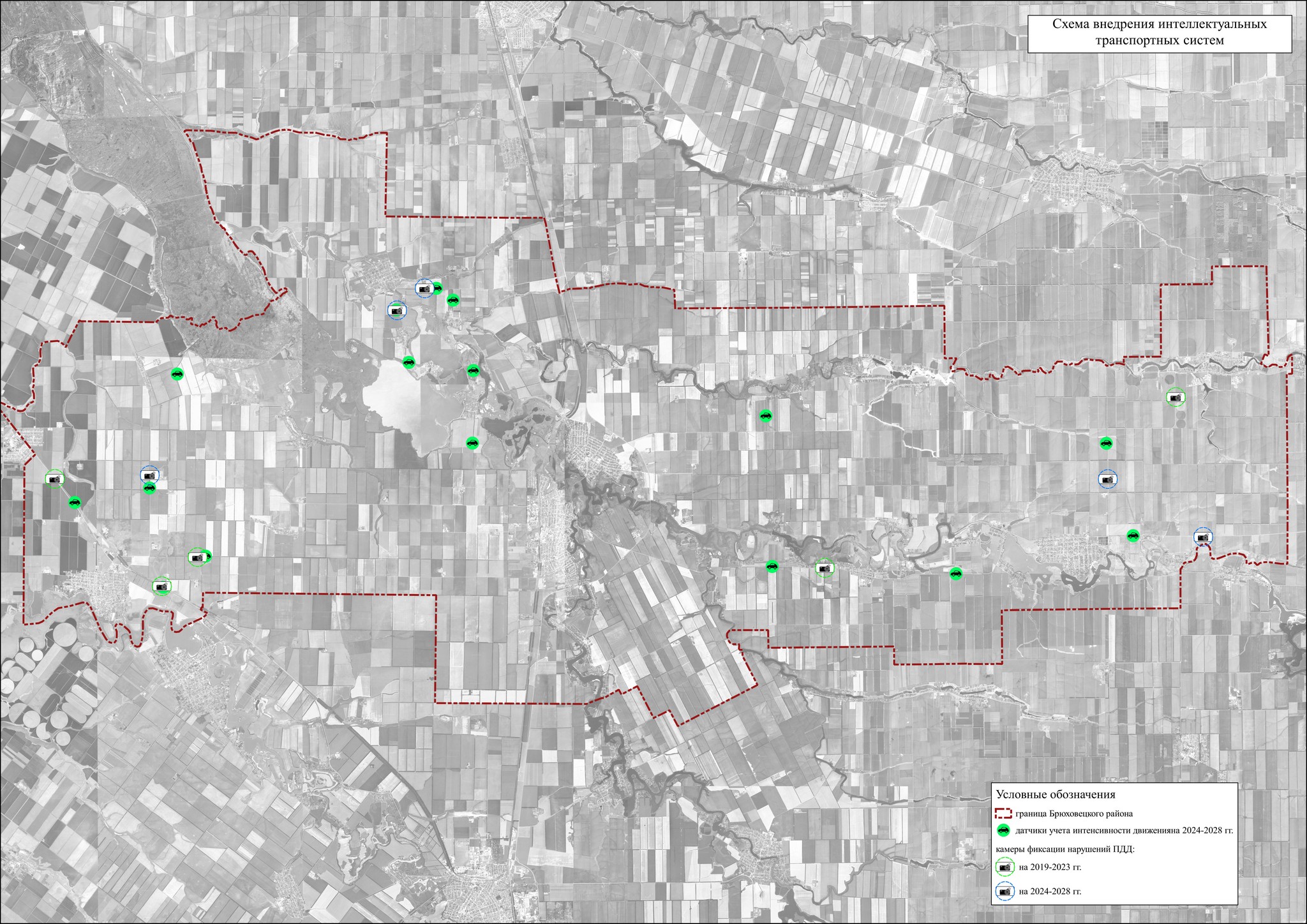Select green camera marker in the northeast corner
Image resolution: width=1307 pixels, height=924 pixels.
[1176, 397]
